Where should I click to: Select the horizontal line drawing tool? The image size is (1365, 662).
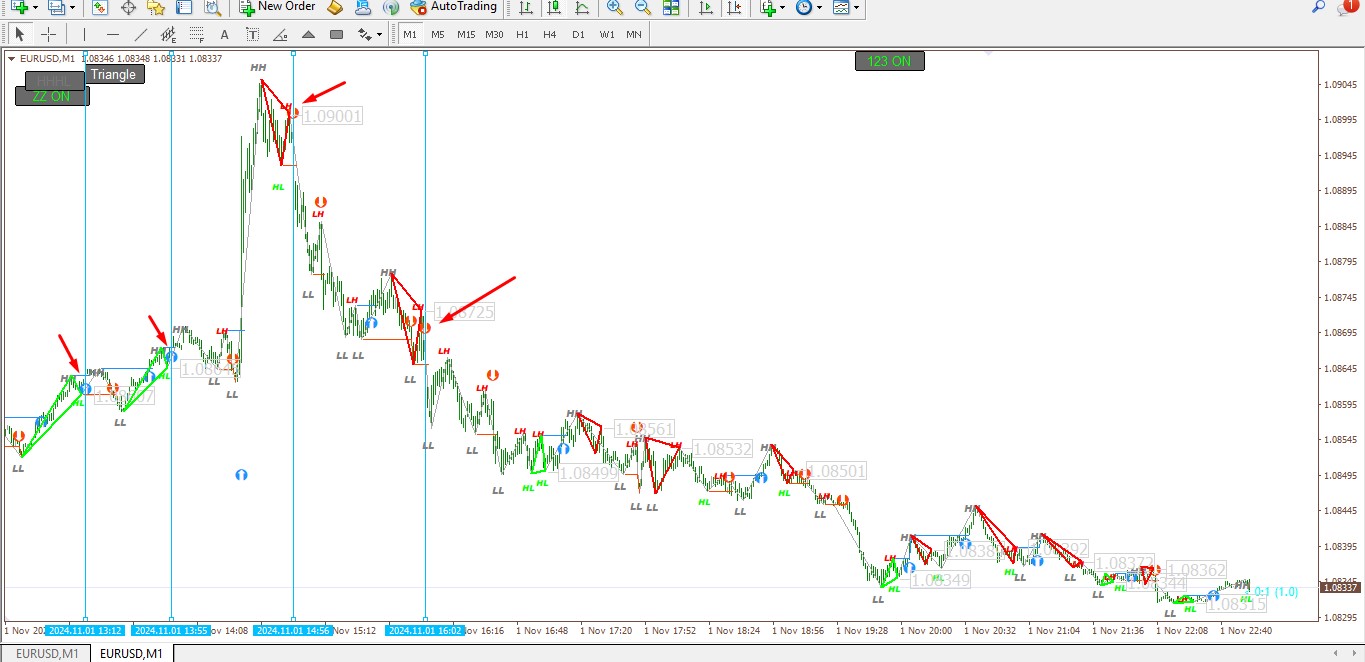[x=112, y=34]
